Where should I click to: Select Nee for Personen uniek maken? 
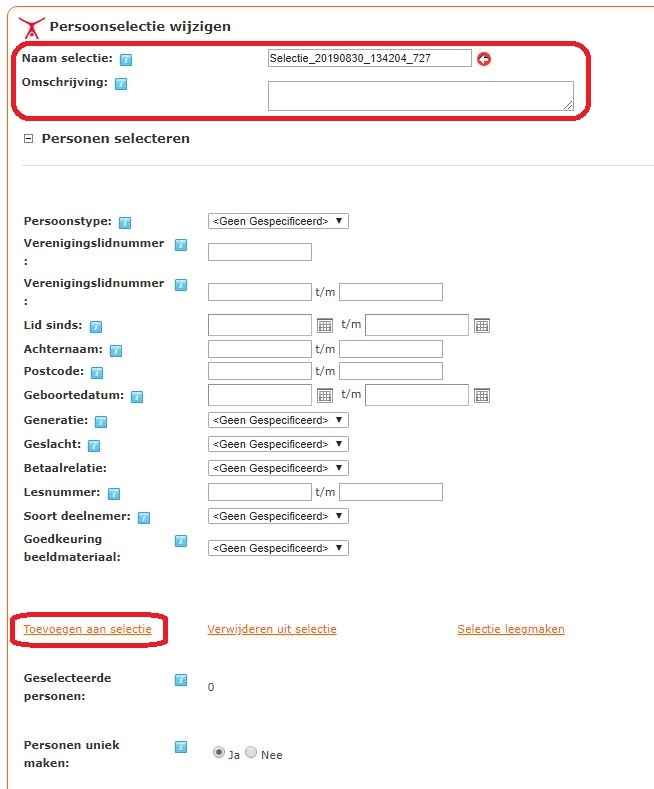click(251, 752)
